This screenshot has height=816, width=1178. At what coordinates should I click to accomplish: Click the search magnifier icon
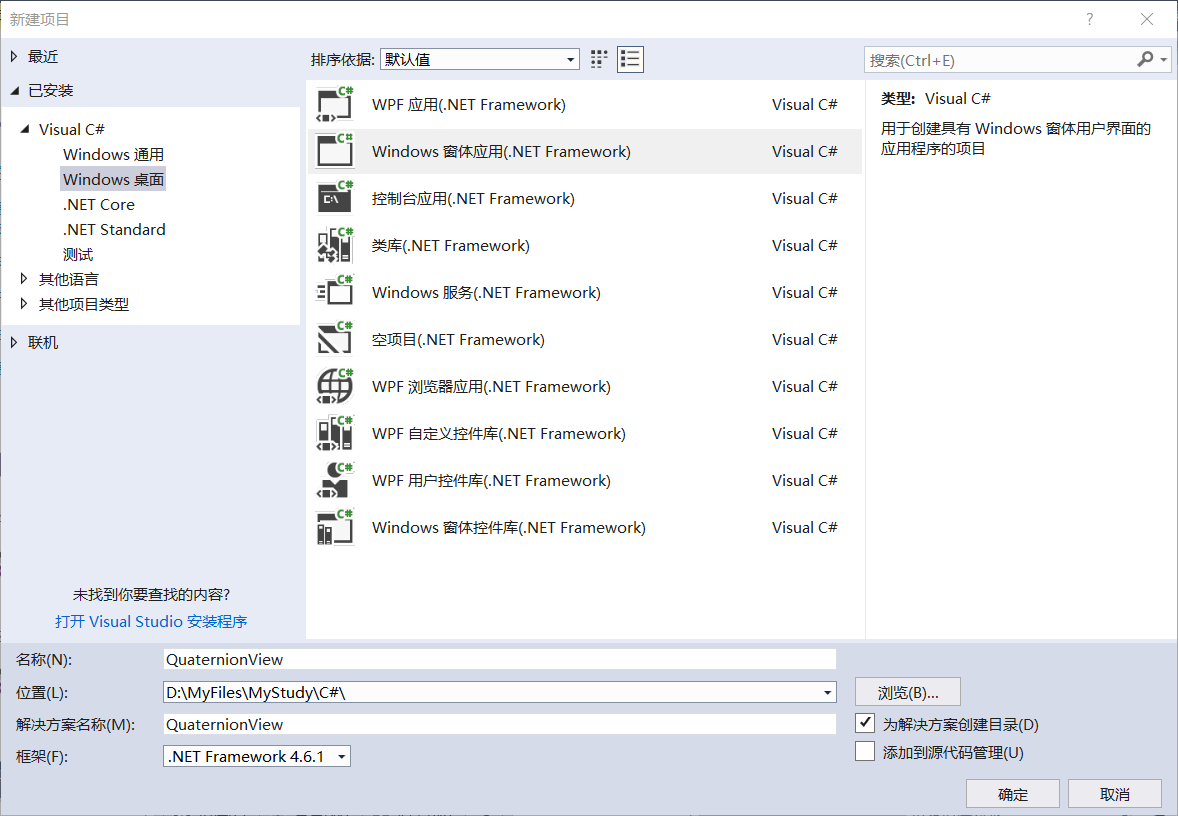pos(1145,59)
